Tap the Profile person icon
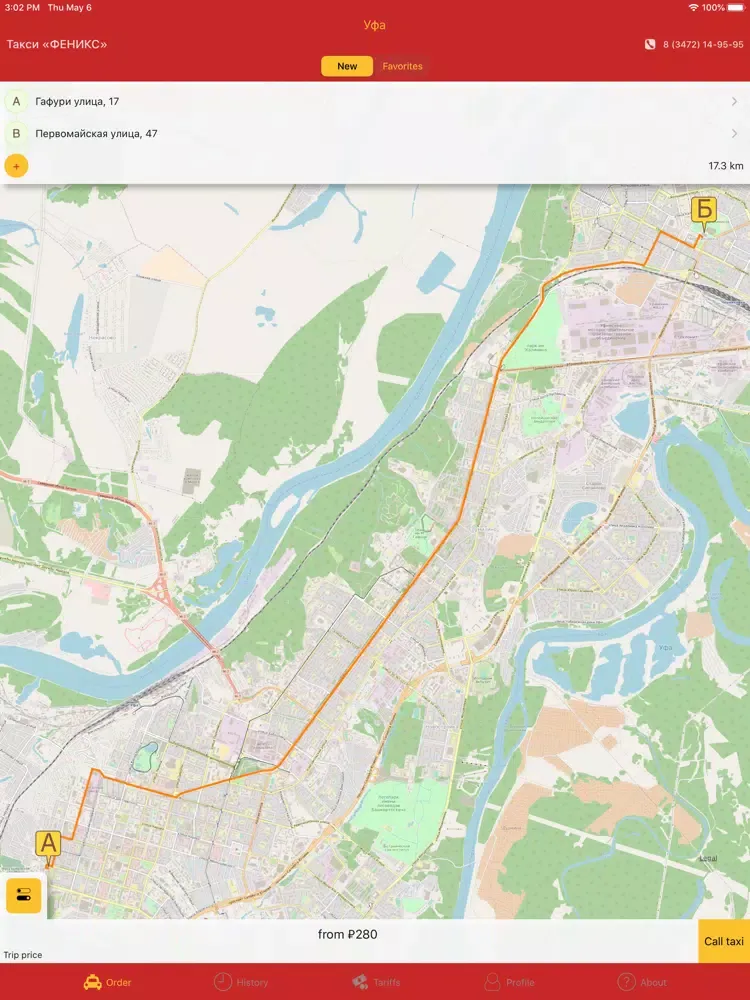The width and height of the screenshot is (750, 1000). pyautogui.click(x=492, y=982)
